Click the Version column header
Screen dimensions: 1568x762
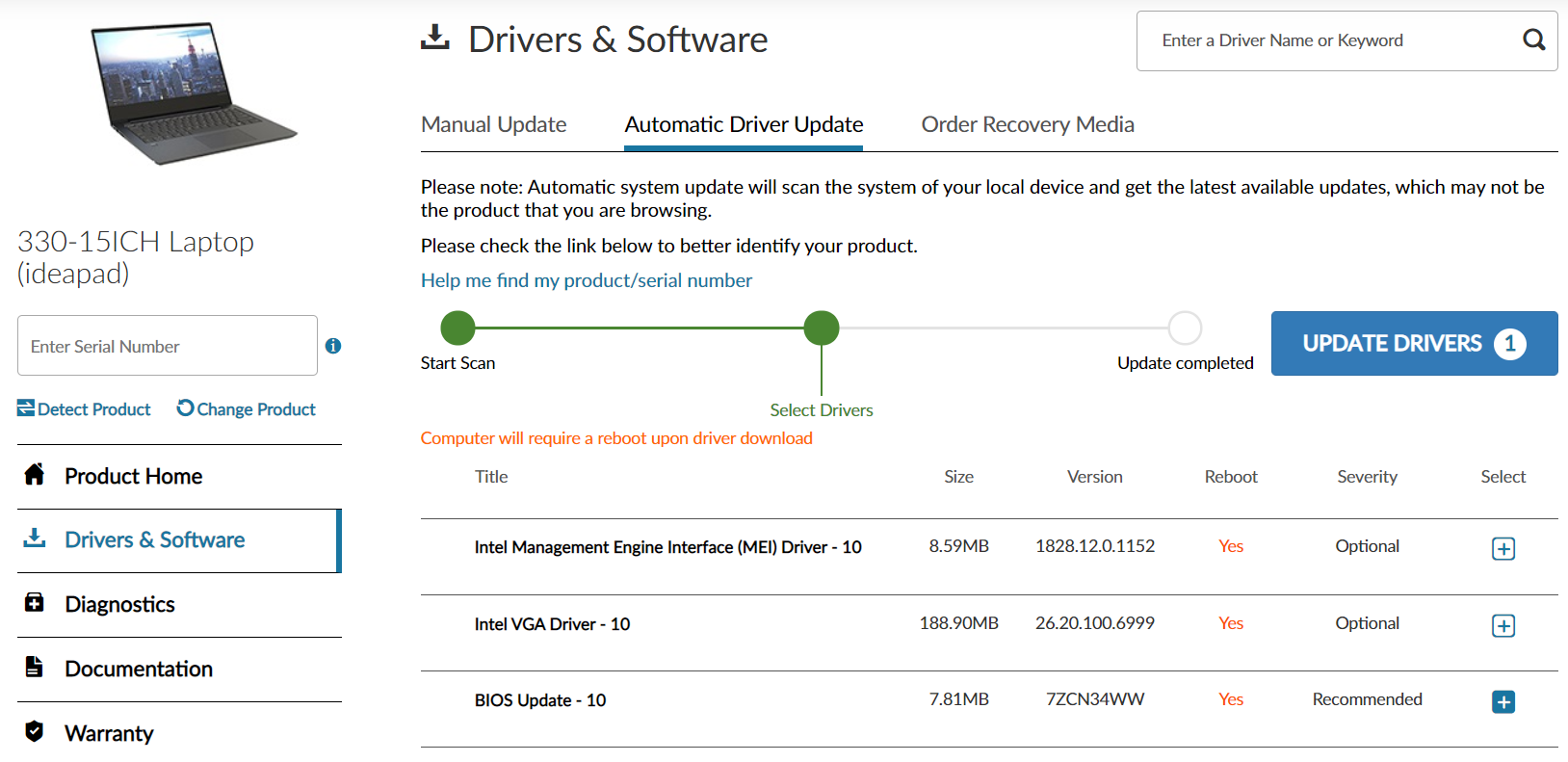pyautogui.click(x=1095, y=477)
